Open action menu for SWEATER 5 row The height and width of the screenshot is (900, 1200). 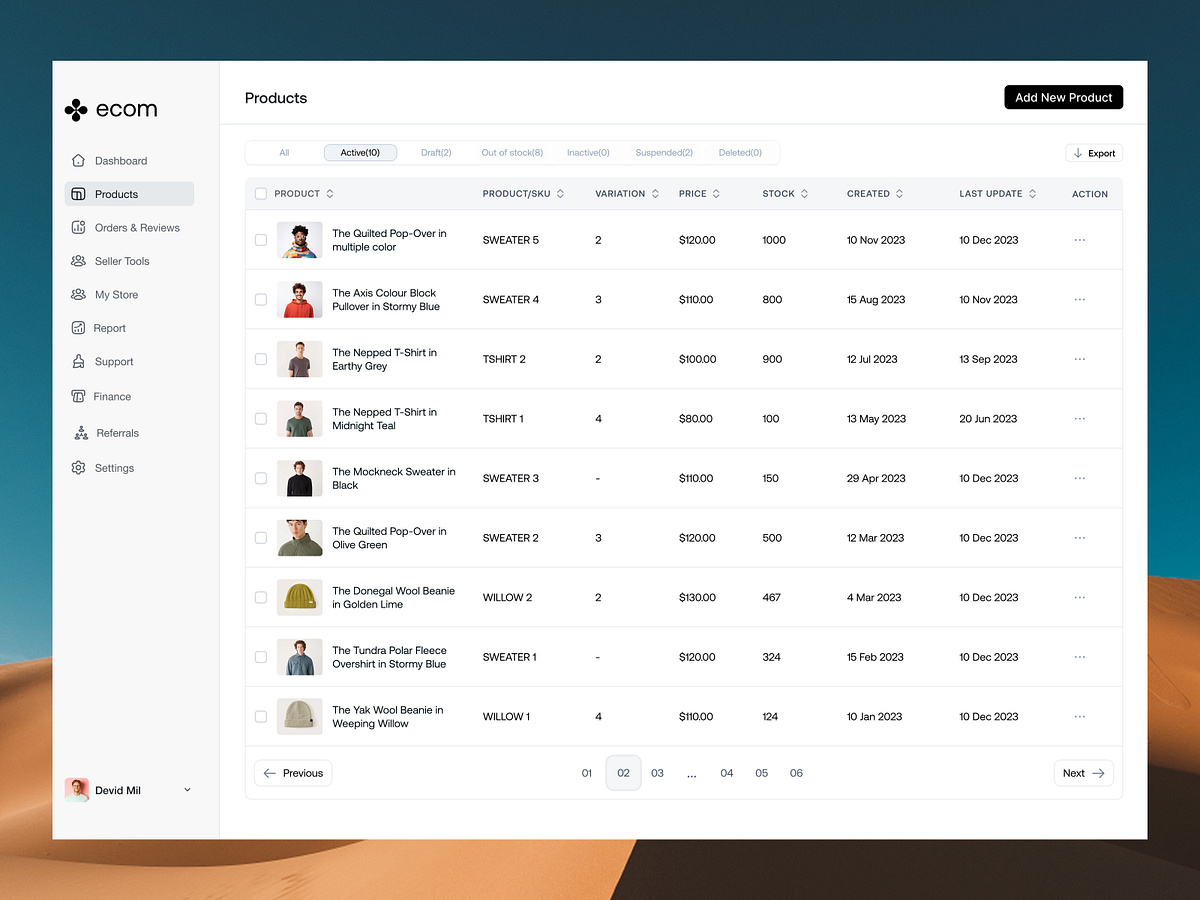coord(1079,240)
